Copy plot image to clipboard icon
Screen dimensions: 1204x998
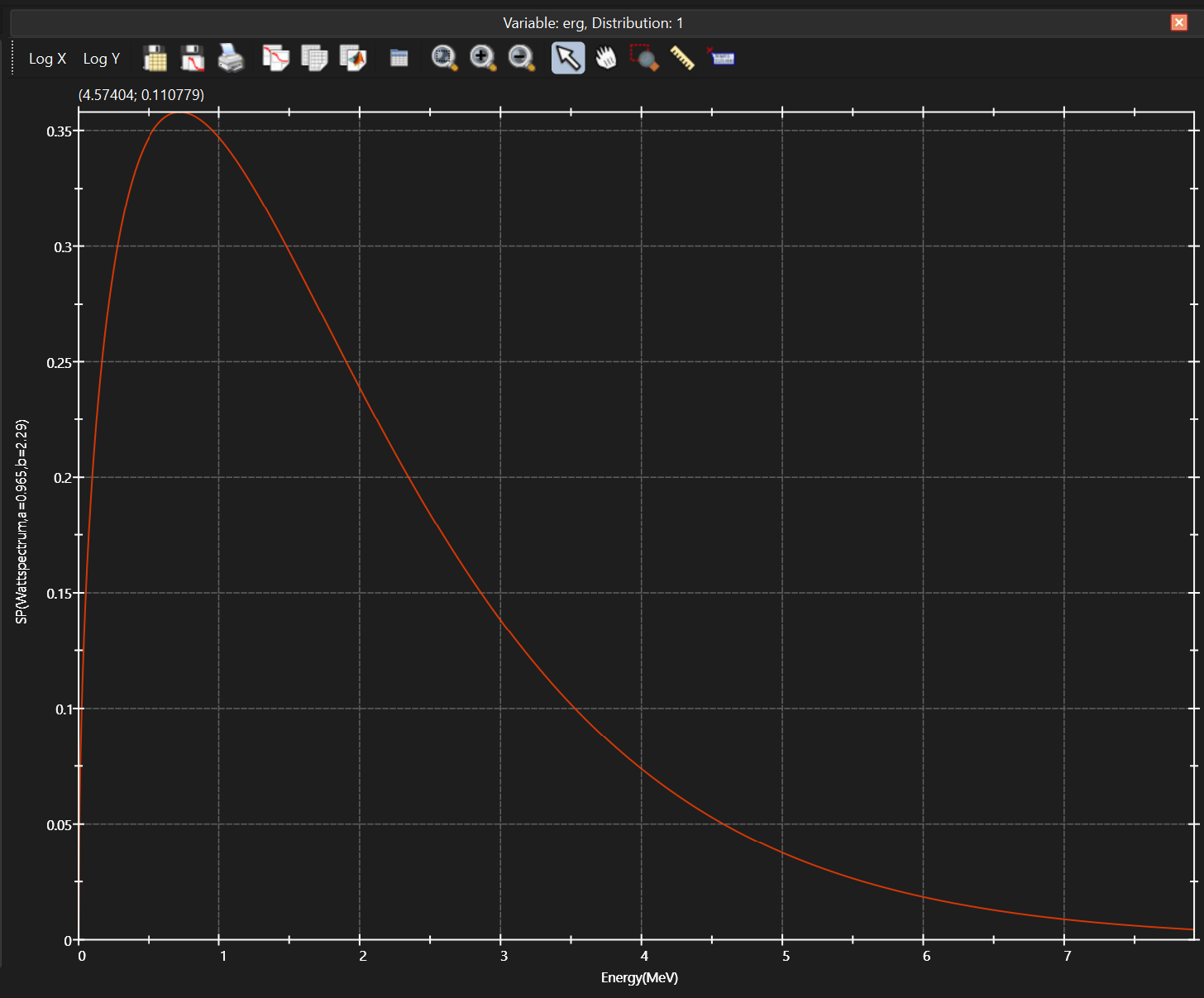(x=275, y=59)
